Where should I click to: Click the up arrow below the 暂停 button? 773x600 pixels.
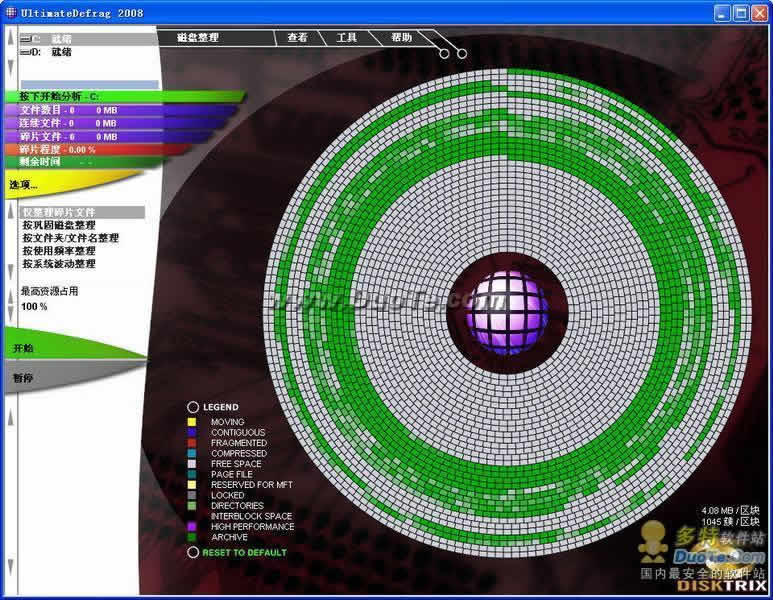coord(10,417)
